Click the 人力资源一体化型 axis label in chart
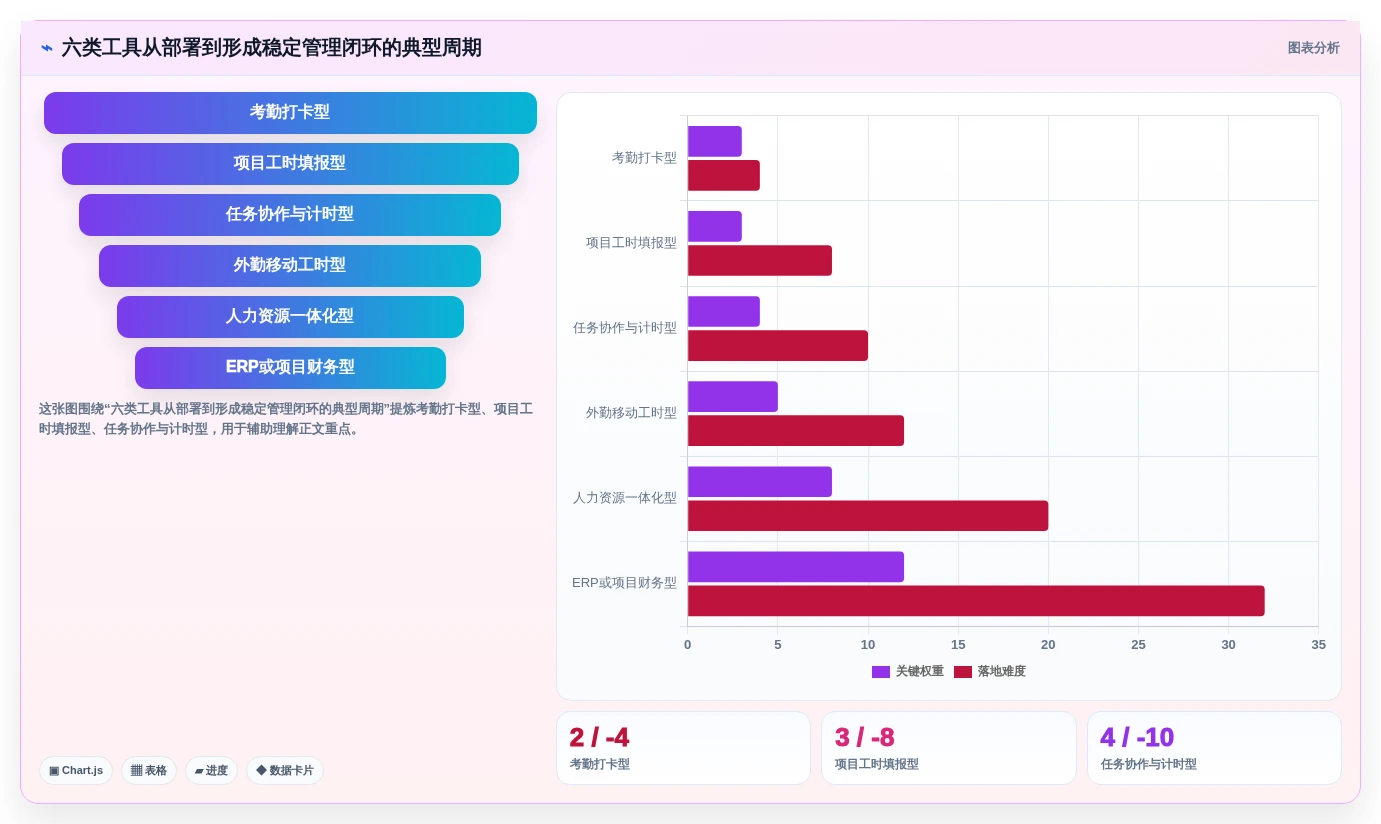1381x824 pixels. (x=625, y=498)
